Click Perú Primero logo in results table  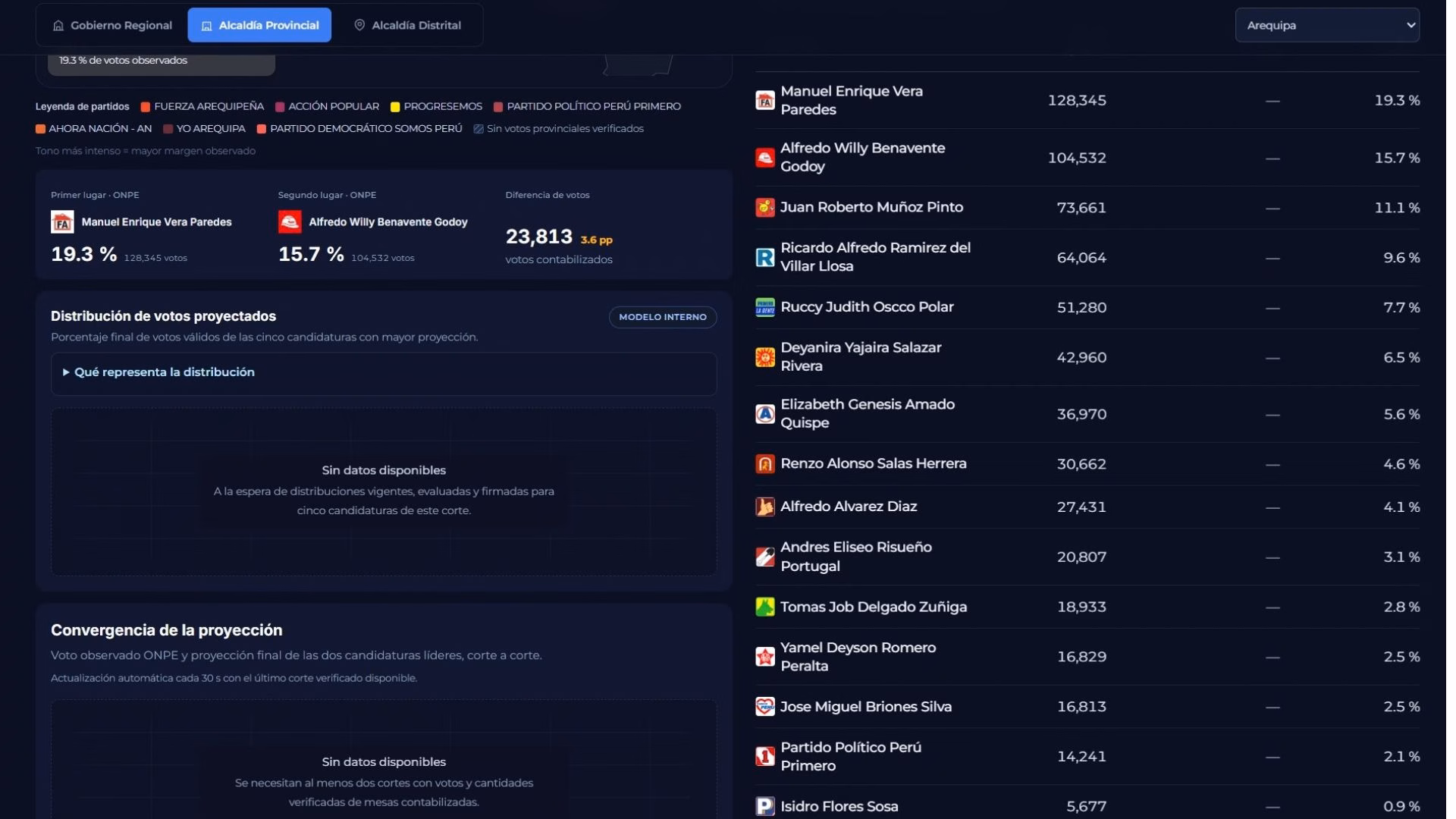click(764, 757)
